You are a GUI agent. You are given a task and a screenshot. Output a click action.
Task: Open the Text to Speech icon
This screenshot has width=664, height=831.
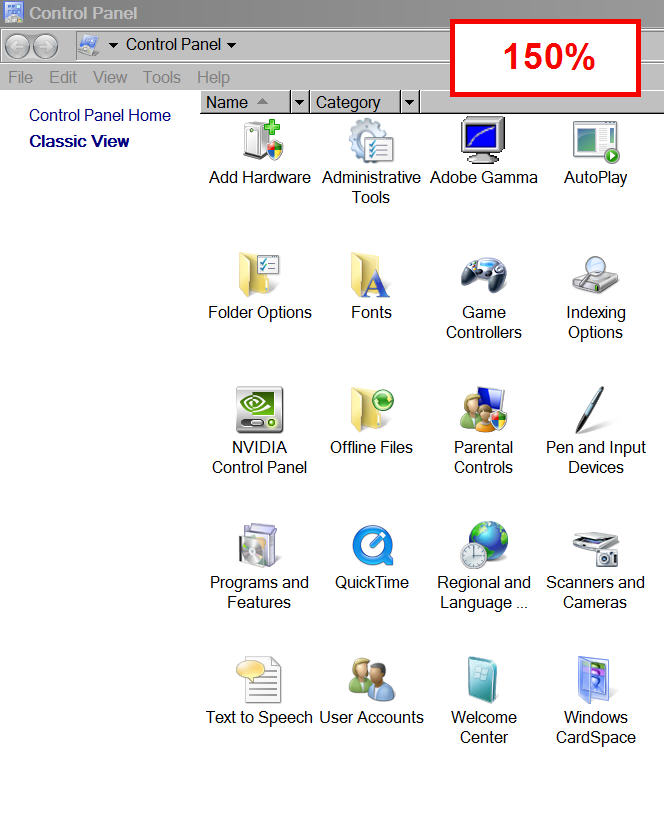(259, 680)
